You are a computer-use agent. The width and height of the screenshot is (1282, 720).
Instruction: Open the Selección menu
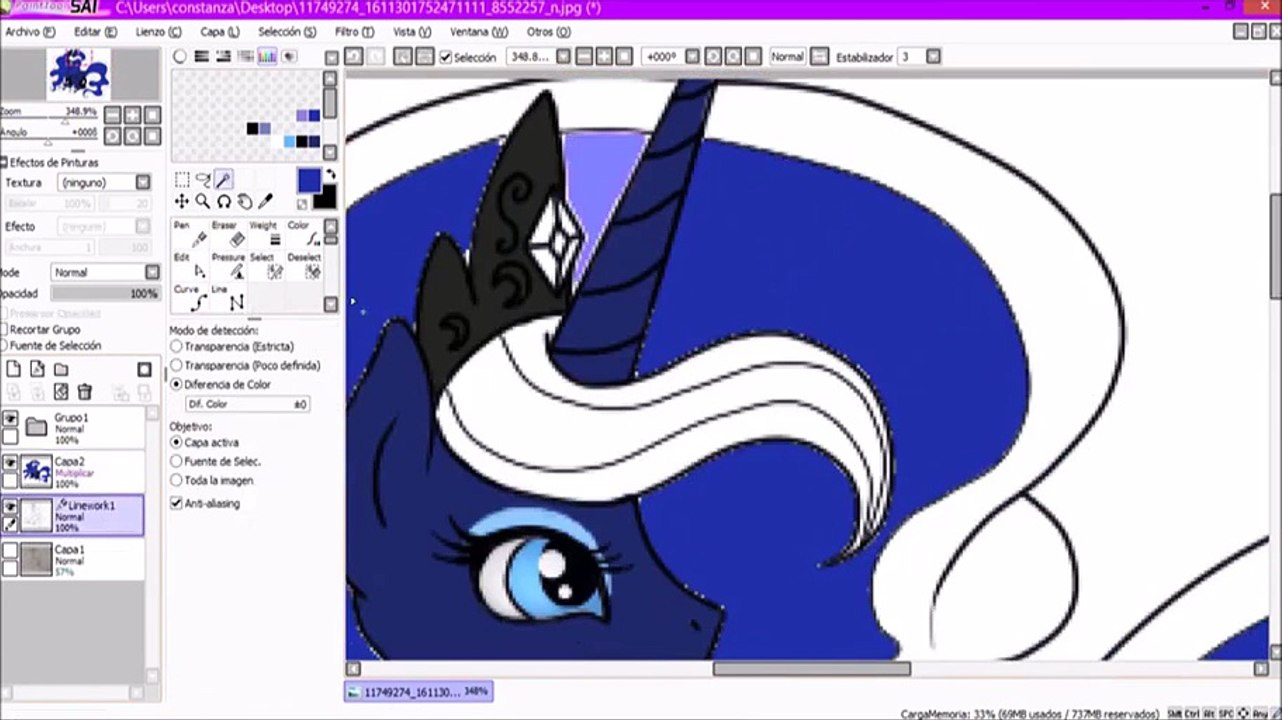[287, 32]
